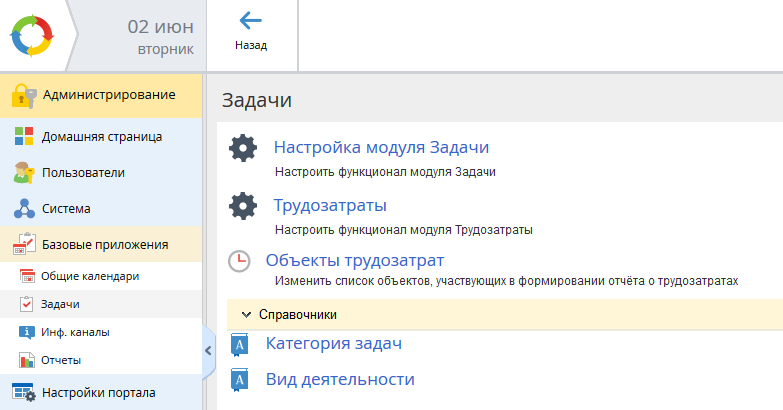Click the ELMA colorful circle logo
The height and width of the screenshot is (410, 783).
[x=35, y=34]
